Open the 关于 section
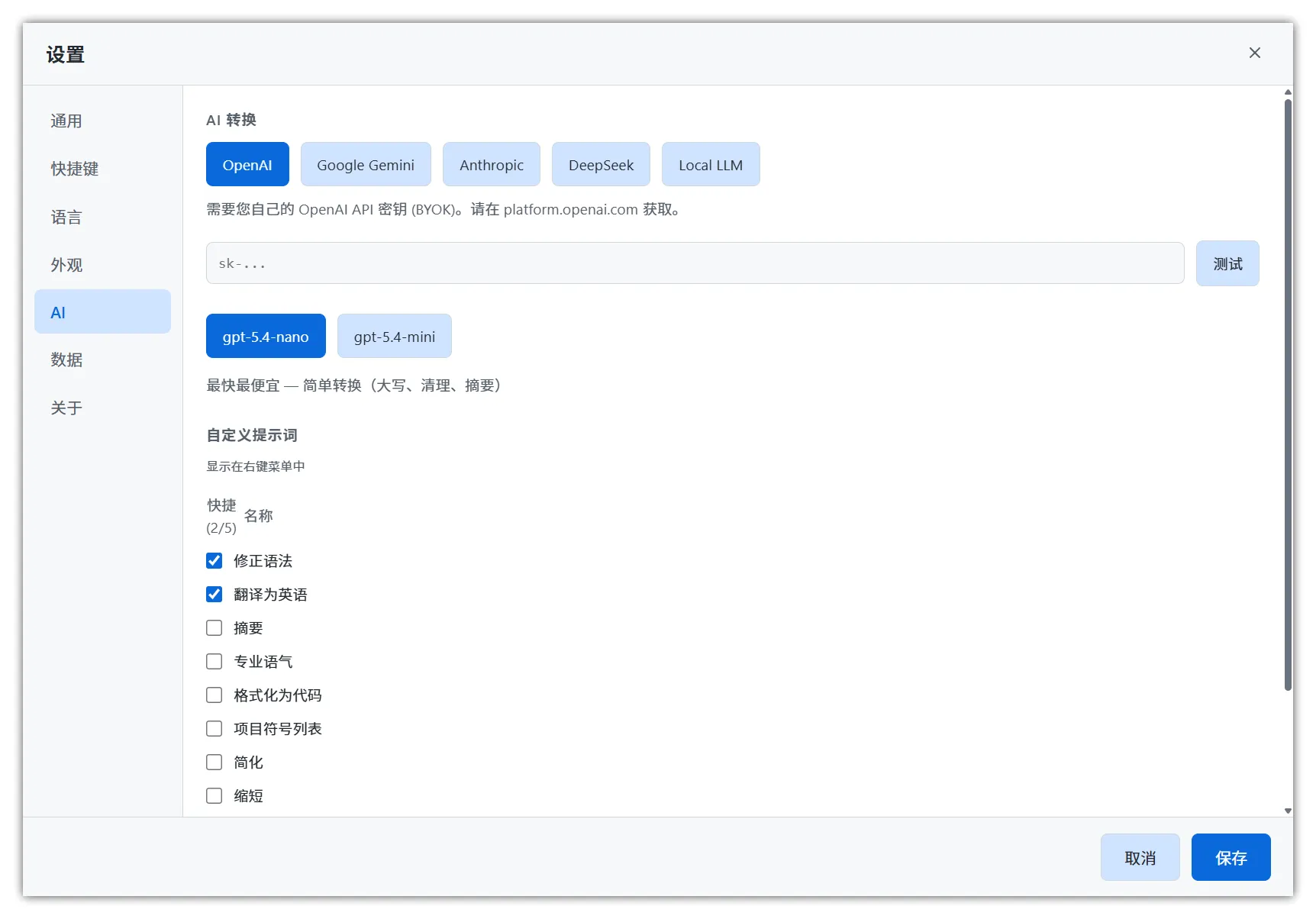Viewport: 1316px width, 919px height. 66,408
